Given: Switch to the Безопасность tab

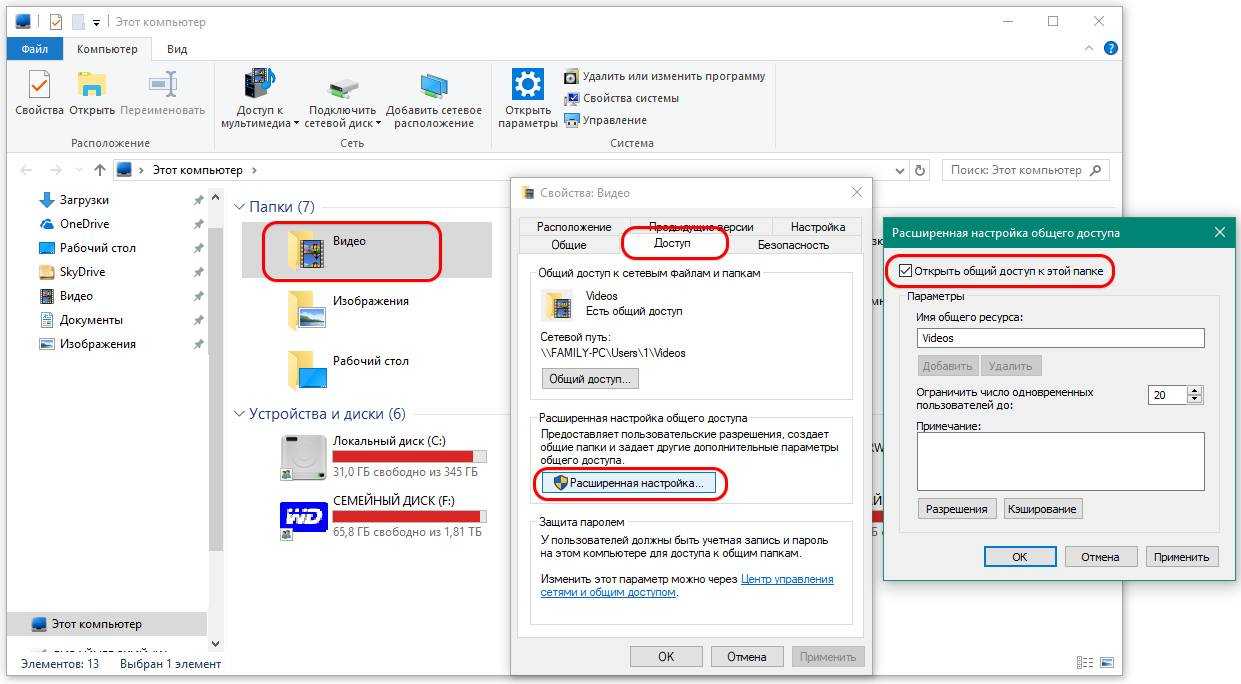Looking at the screenshot, I should (792, 244).
